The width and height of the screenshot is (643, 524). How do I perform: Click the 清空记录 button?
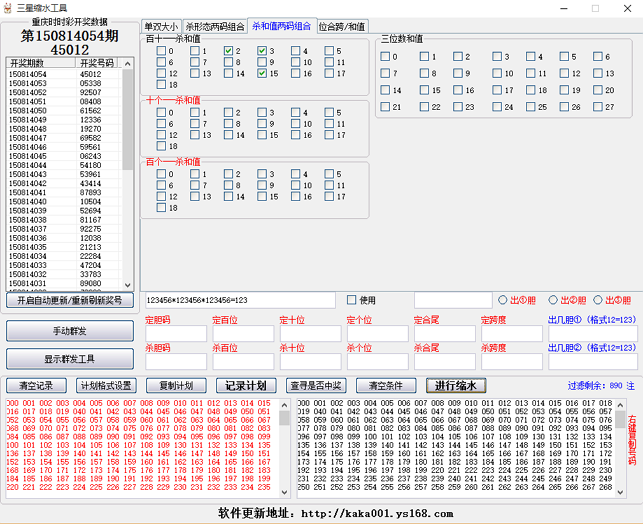click(x=36, y=386)
